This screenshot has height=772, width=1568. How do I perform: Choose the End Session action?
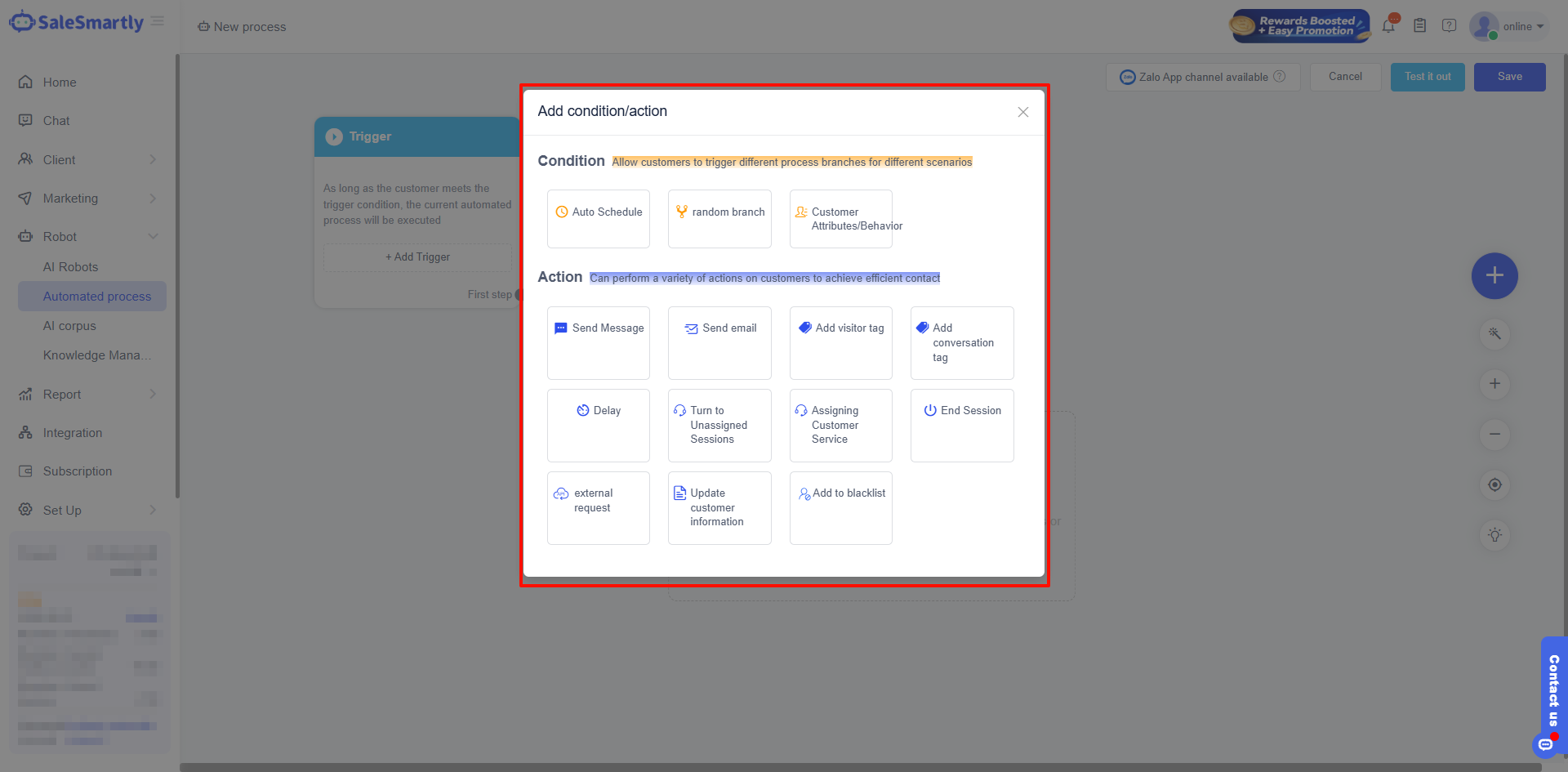(x=962, y=425)
